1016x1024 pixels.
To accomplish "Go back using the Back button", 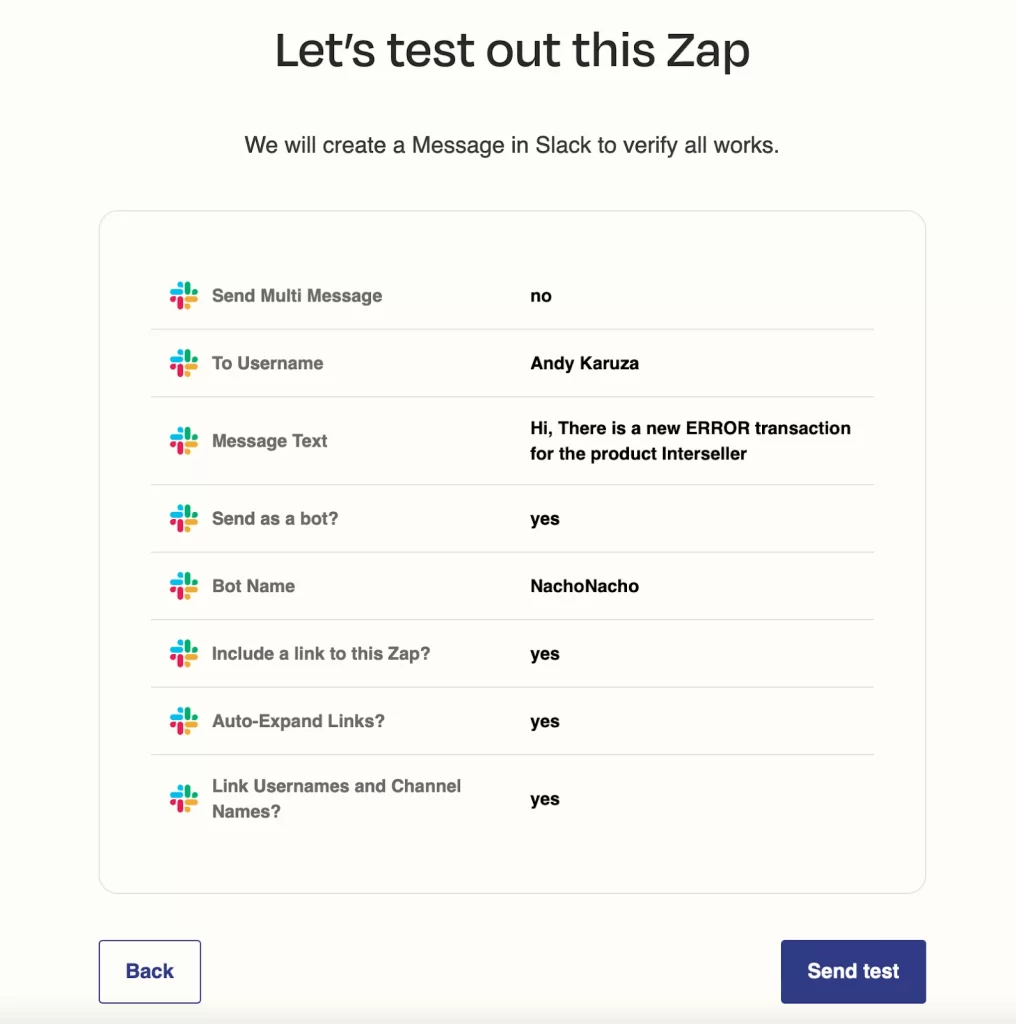I will (150, 971).
